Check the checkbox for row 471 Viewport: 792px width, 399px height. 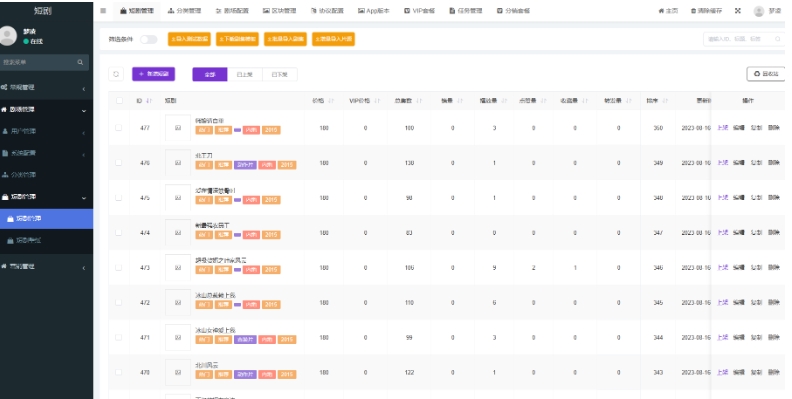pyautogui.click(x=119, y=337)
